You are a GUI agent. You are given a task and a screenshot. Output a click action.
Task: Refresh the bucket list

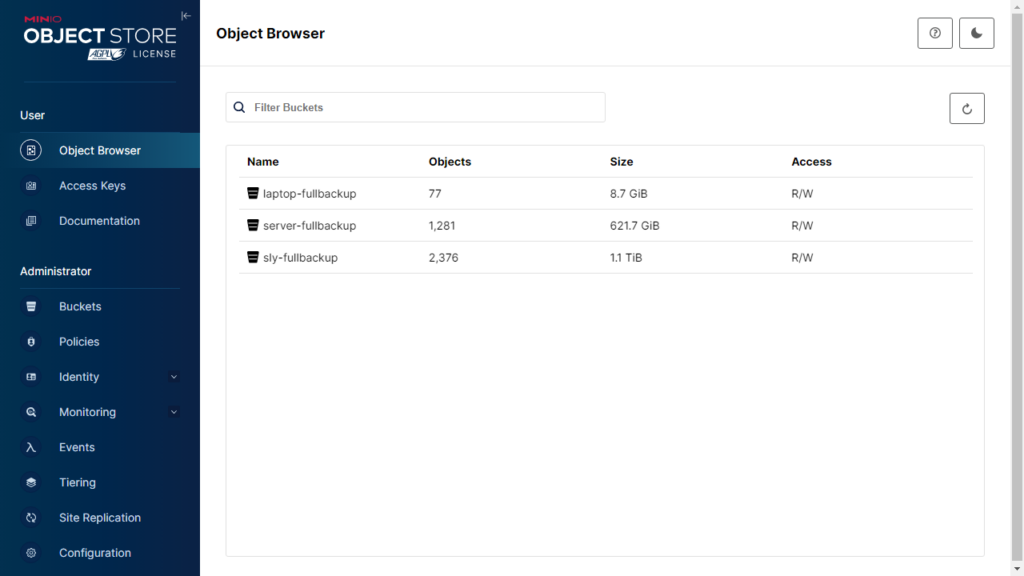tap(967, 108)
